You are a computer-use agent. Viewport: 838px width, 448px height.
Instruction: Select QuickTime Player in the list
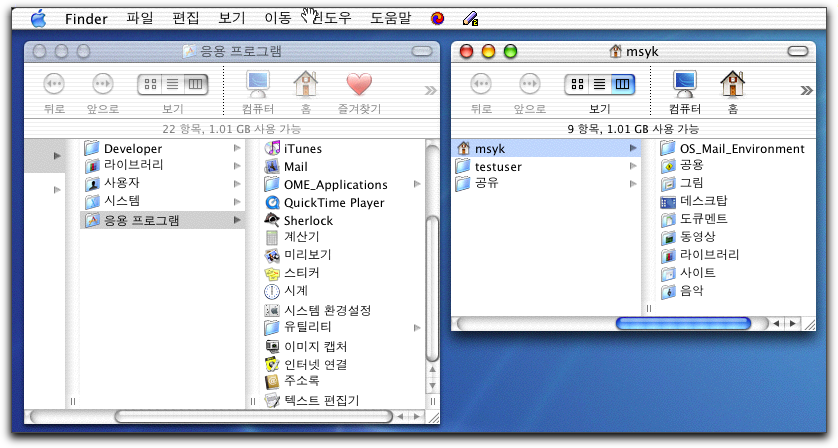333,203
